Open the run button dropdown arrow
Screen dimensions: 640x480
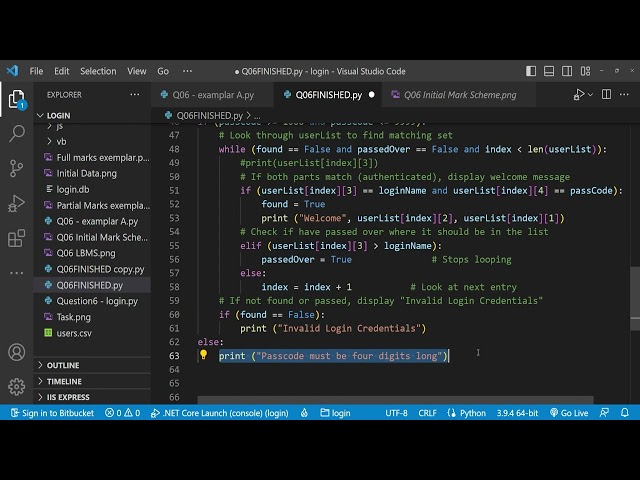591,95
